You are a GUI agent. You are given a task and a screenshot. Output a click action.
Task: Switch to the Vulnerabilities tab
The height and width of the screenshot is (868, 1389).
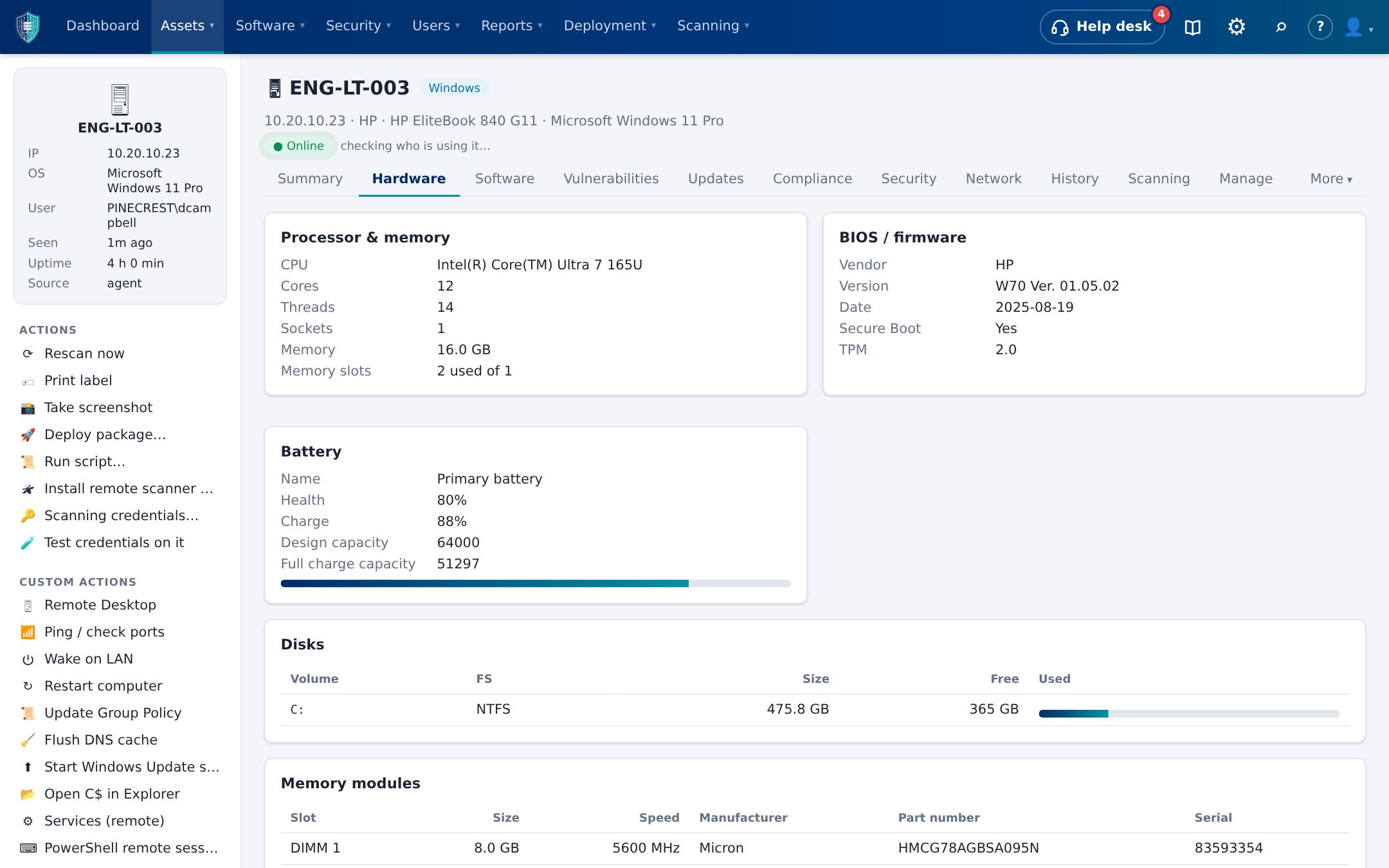pos(611,179)
